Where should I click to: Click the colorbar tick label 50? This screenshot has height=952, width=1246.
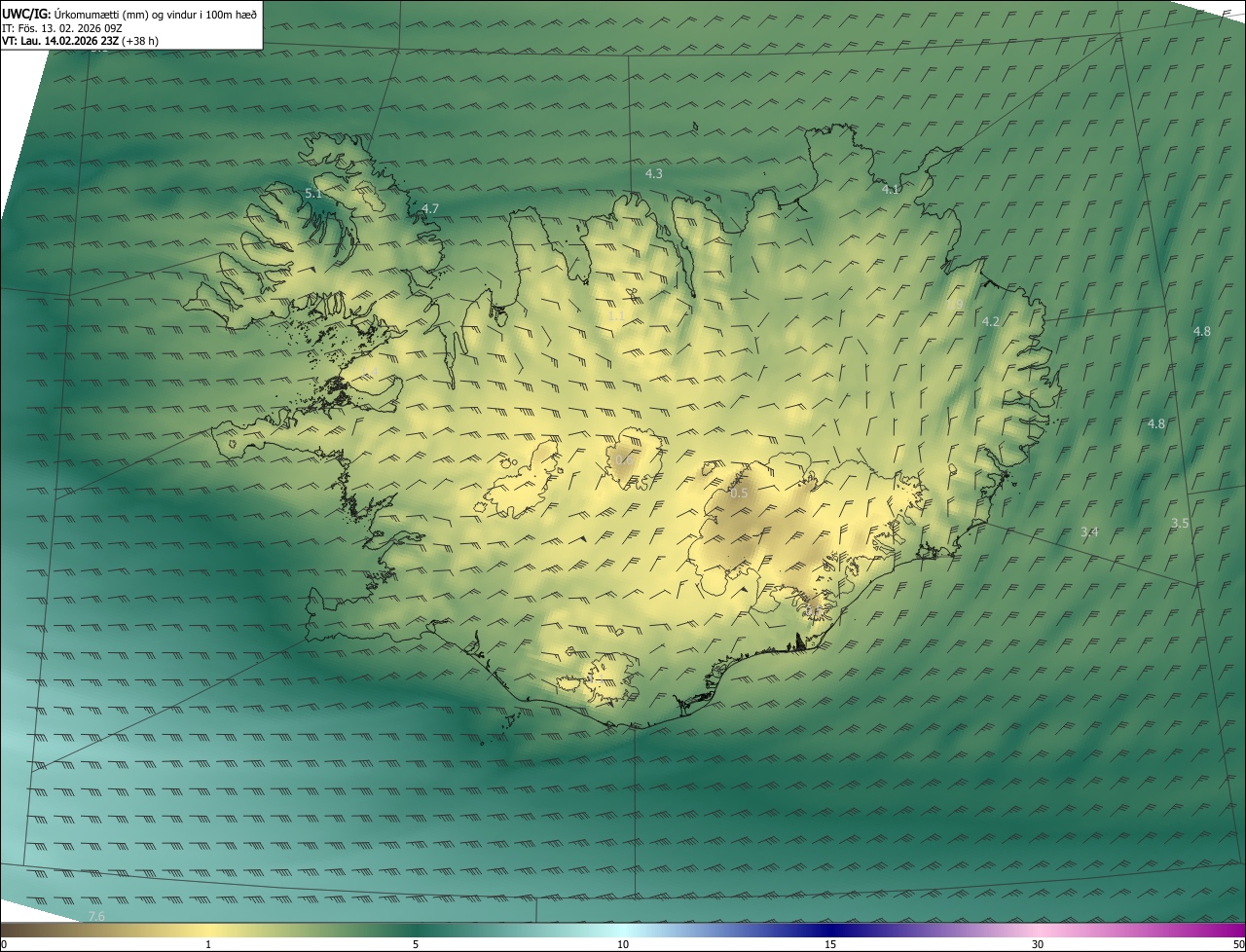[1238, 944]
